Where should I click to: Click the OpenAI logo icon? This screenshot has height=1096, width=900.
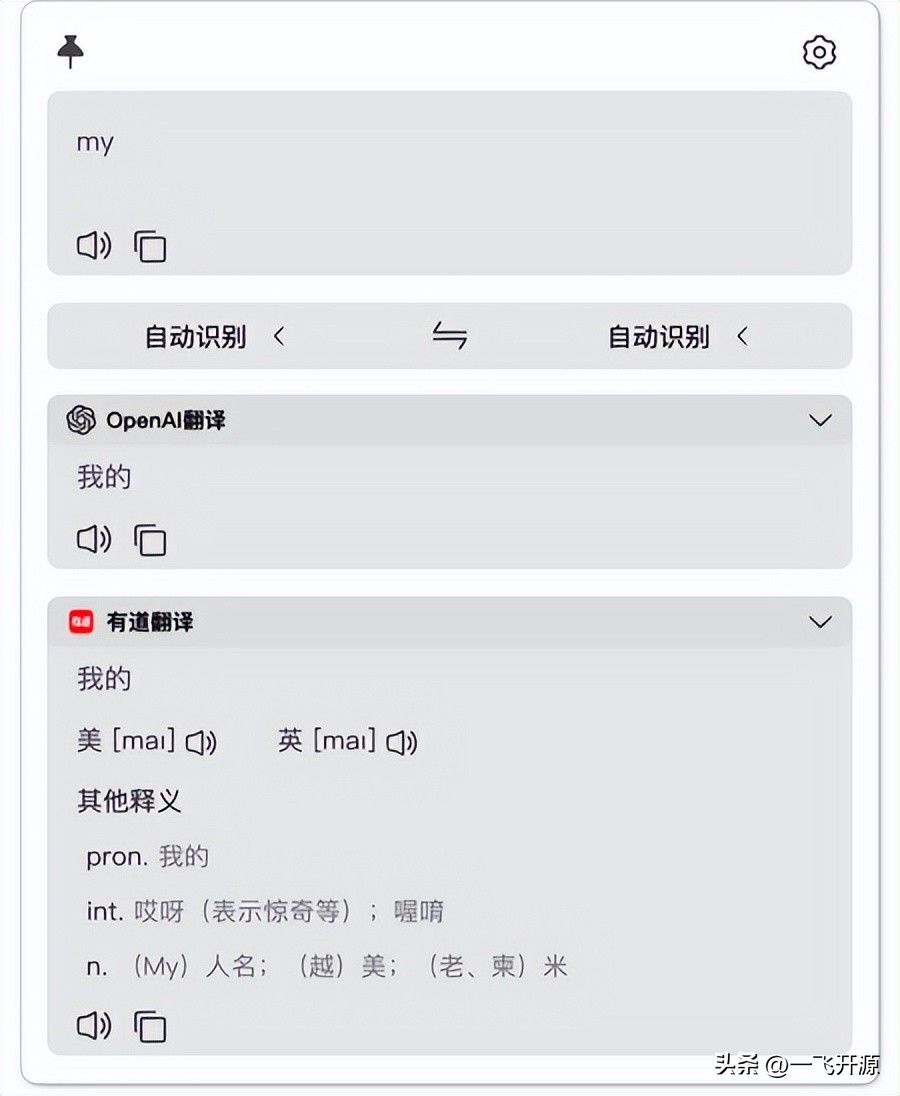81,420
